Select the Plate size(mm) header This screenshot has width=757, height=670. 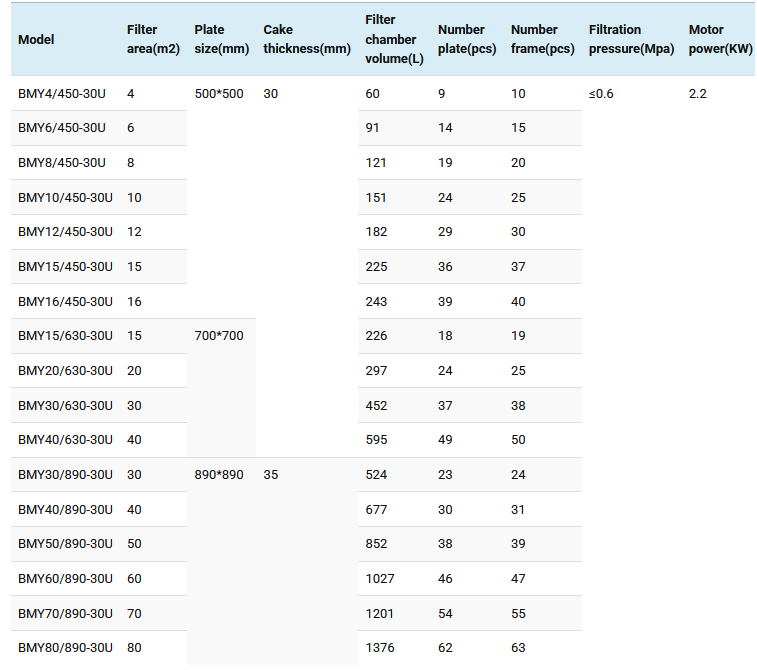pyautogui.click(x=220, y=40)
